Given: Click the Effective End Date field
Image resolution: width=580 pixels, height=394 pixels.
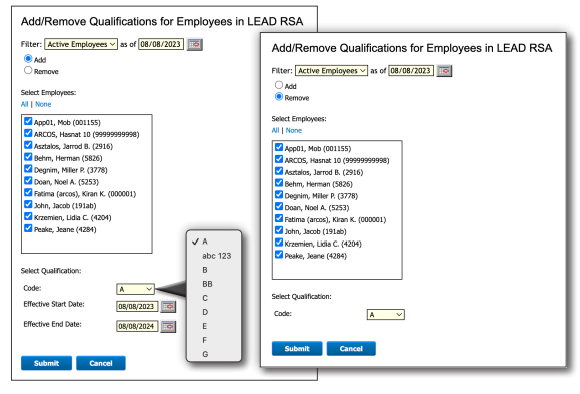Looking at the screenshot, I should (137, 327).
